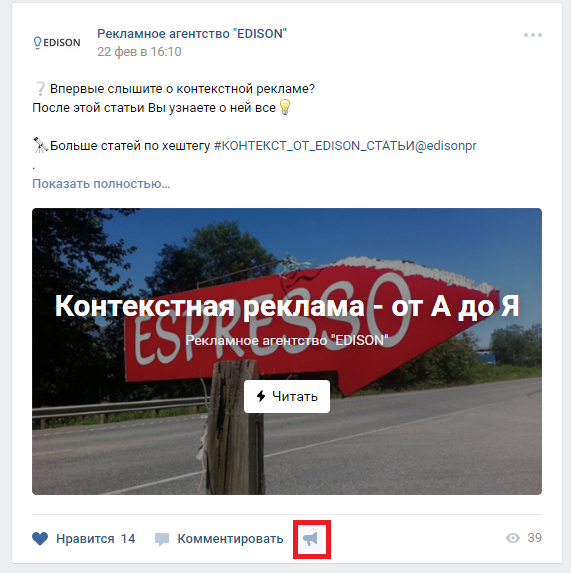Expand post with Показать полностью
The height and width of the screenshot is (573, 571).
tap(101, 183)
